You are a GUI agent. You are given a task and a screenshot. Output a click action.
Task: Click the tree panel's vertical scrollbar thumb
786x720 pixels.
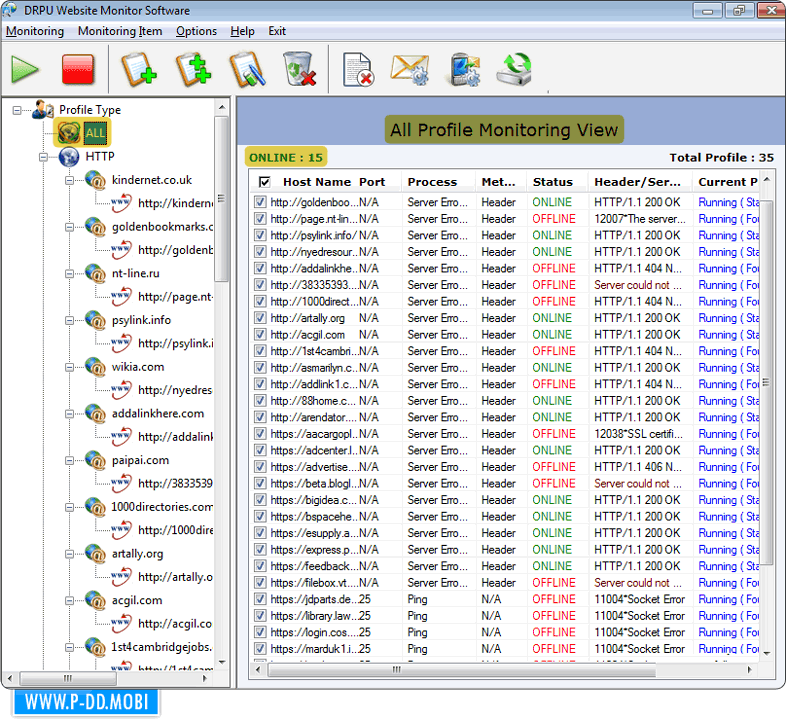222,199
